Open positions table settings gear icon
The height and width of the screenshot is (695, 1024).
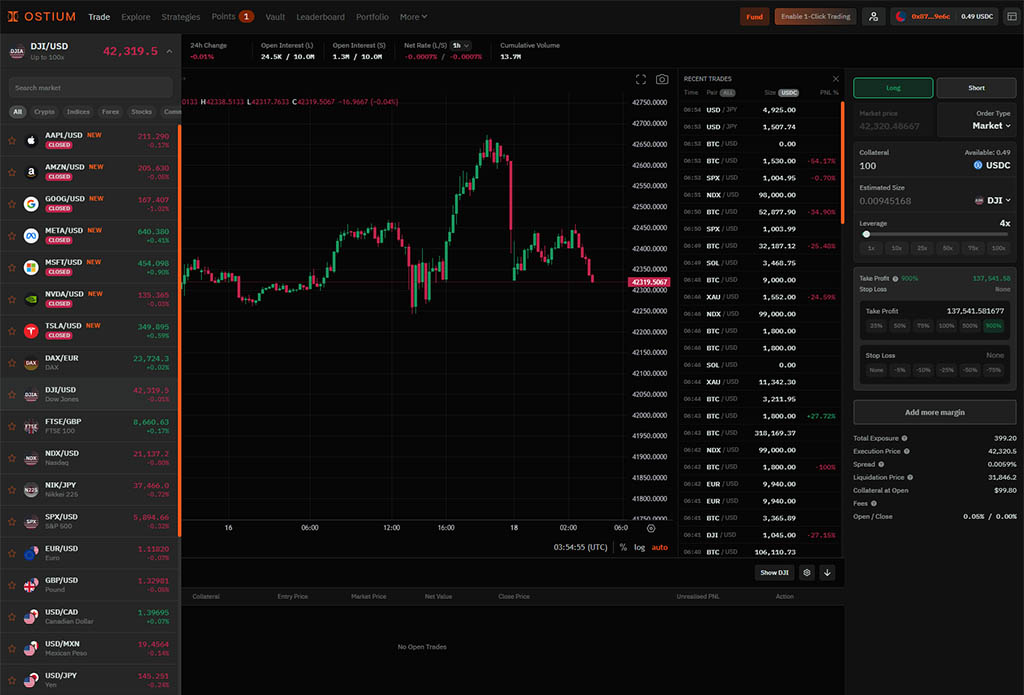807,572
